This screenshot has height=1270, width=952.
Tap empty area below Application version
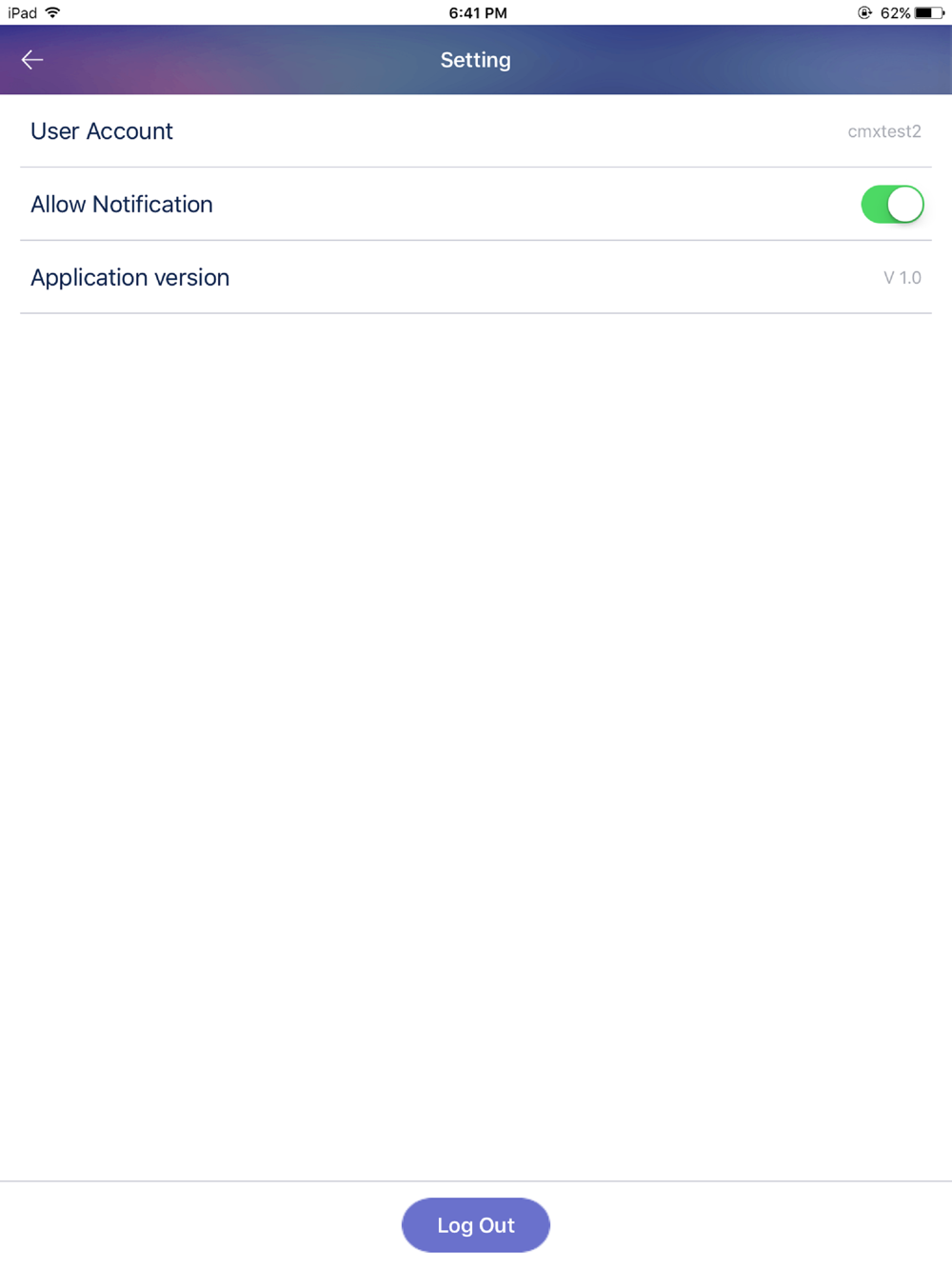pyautogui.click(x=476, y=743)
